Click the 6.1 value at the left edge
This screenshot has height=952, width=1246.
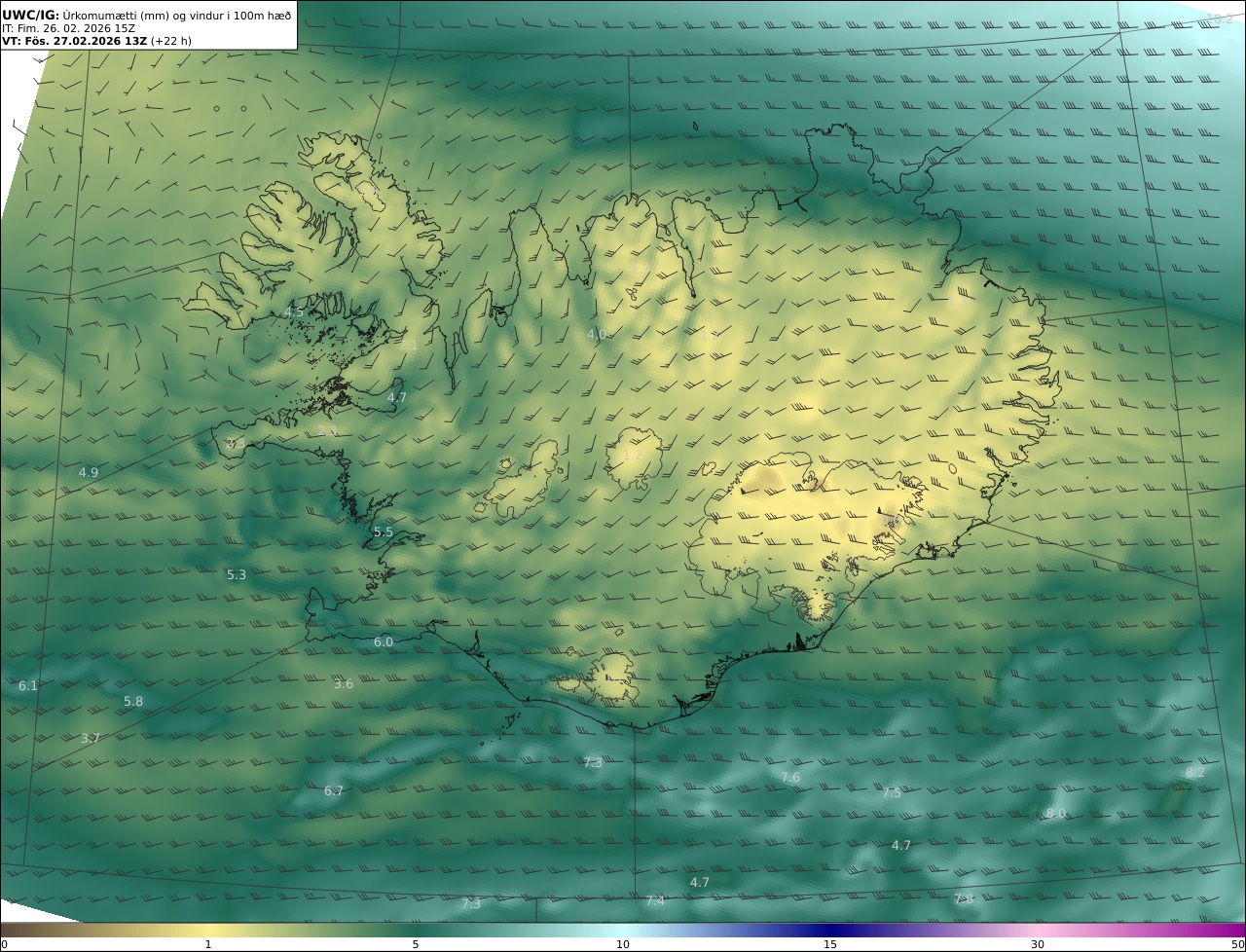(x=28, y=686)
